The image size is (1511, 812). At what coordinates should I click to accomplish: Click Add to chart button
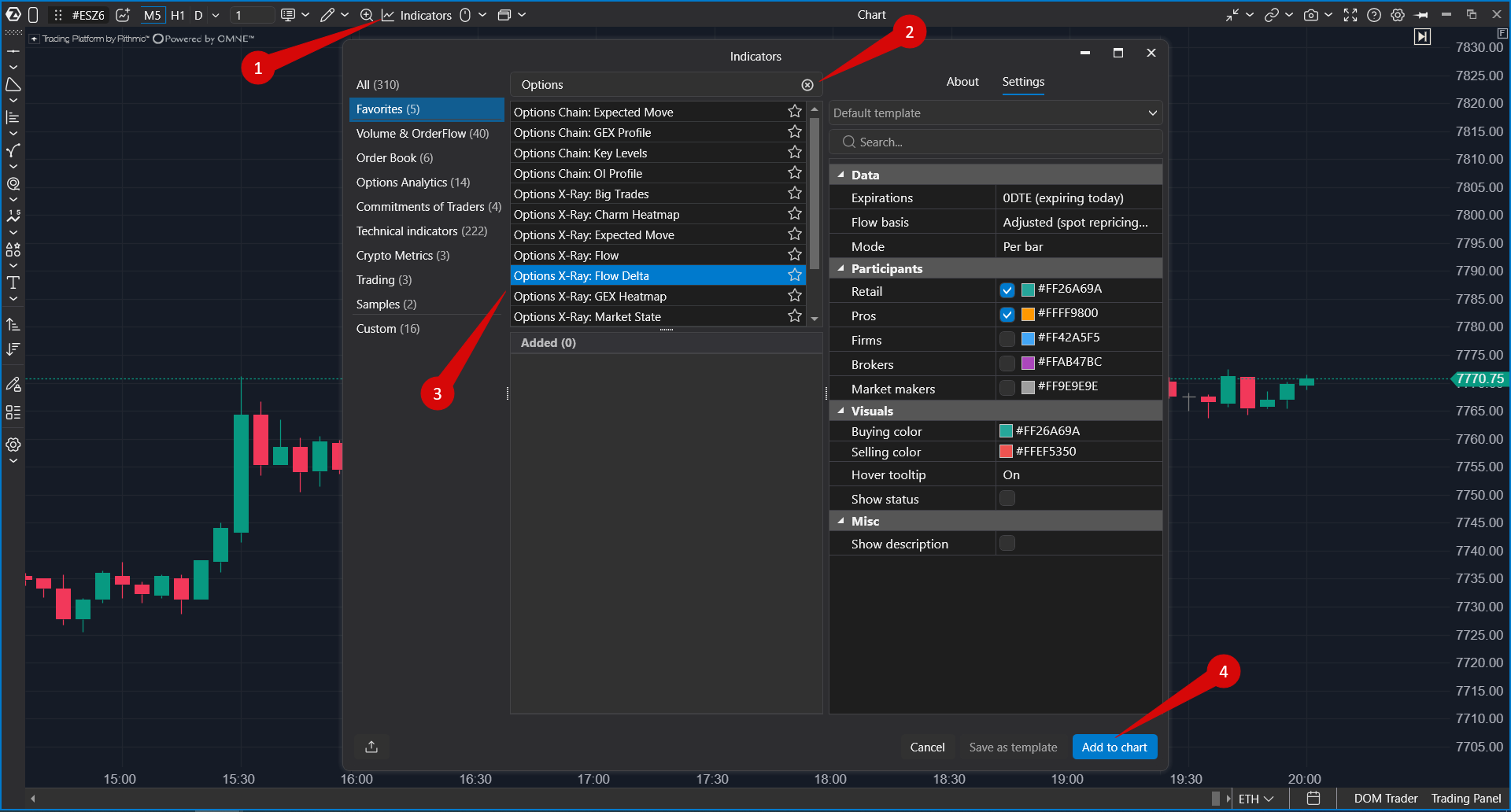[x=1114, y=747]
